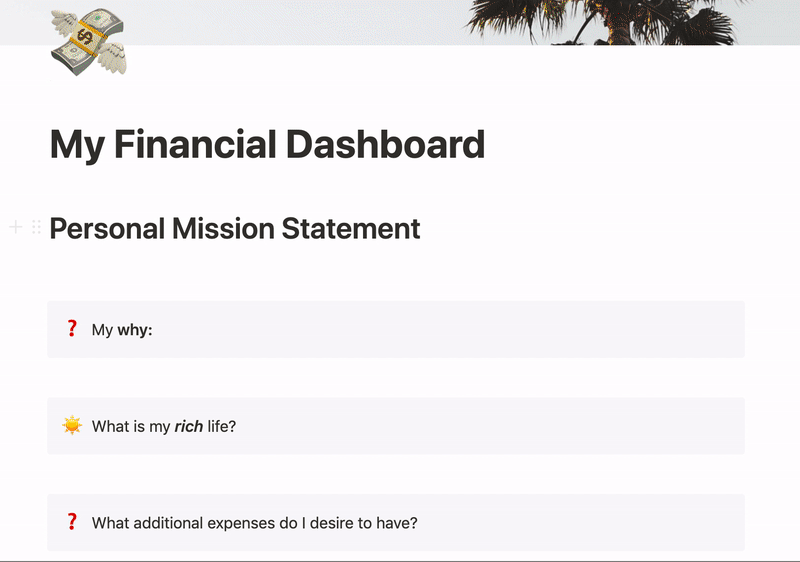Click the My Financial Dashboard page title

point(267,145)
